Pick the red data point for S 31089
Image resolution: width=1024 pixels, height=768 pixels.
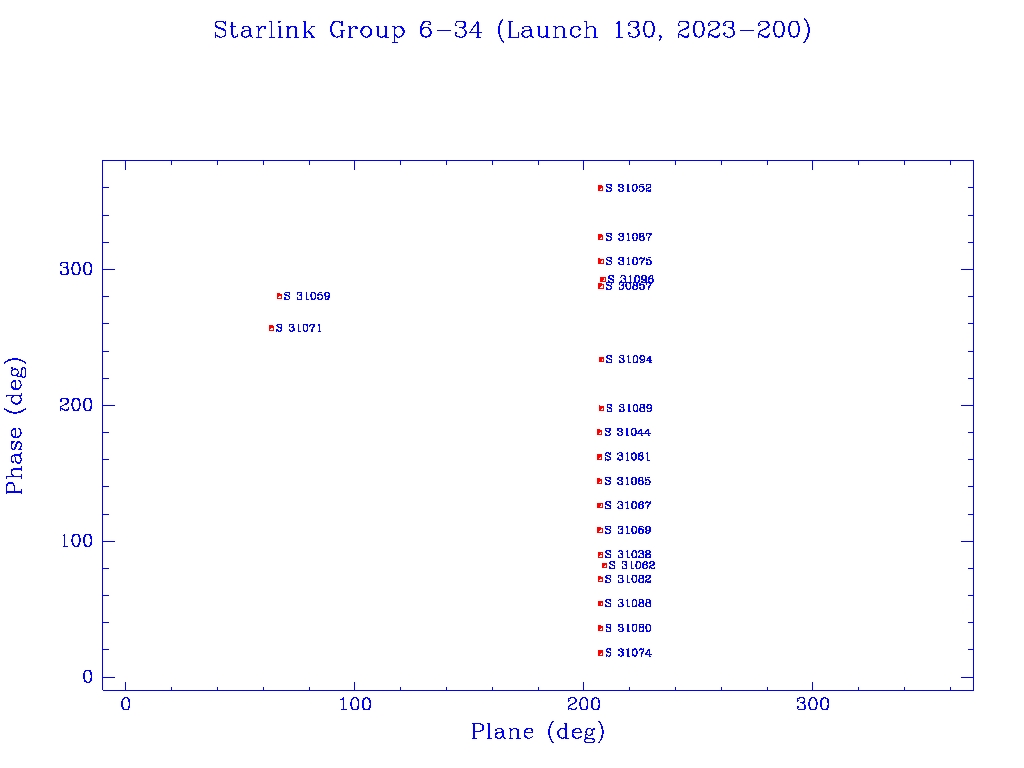[x=601, y=408]
